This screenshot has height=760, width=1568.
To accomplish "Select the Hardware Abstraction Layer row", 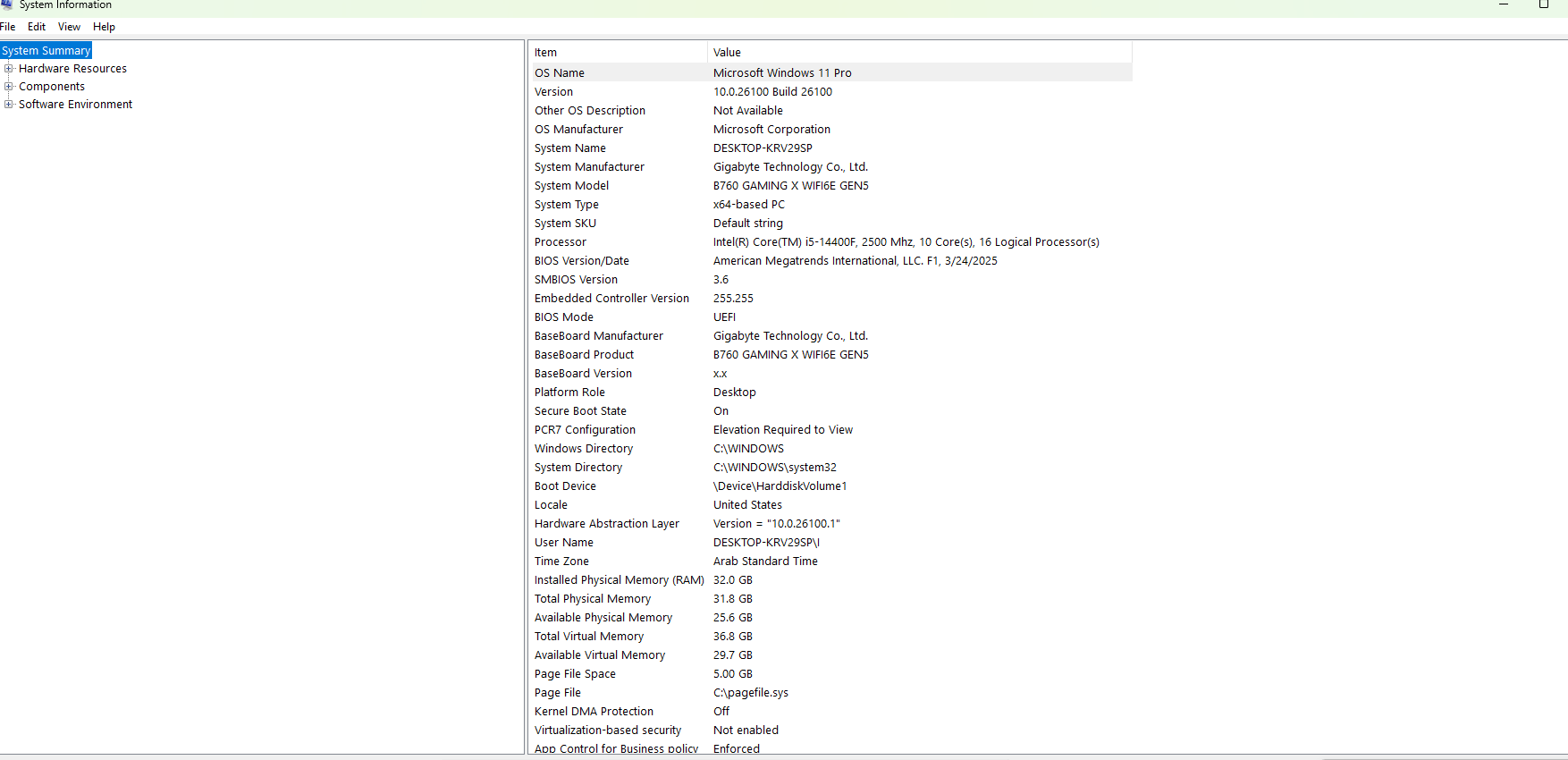I will tap(830, 524).
